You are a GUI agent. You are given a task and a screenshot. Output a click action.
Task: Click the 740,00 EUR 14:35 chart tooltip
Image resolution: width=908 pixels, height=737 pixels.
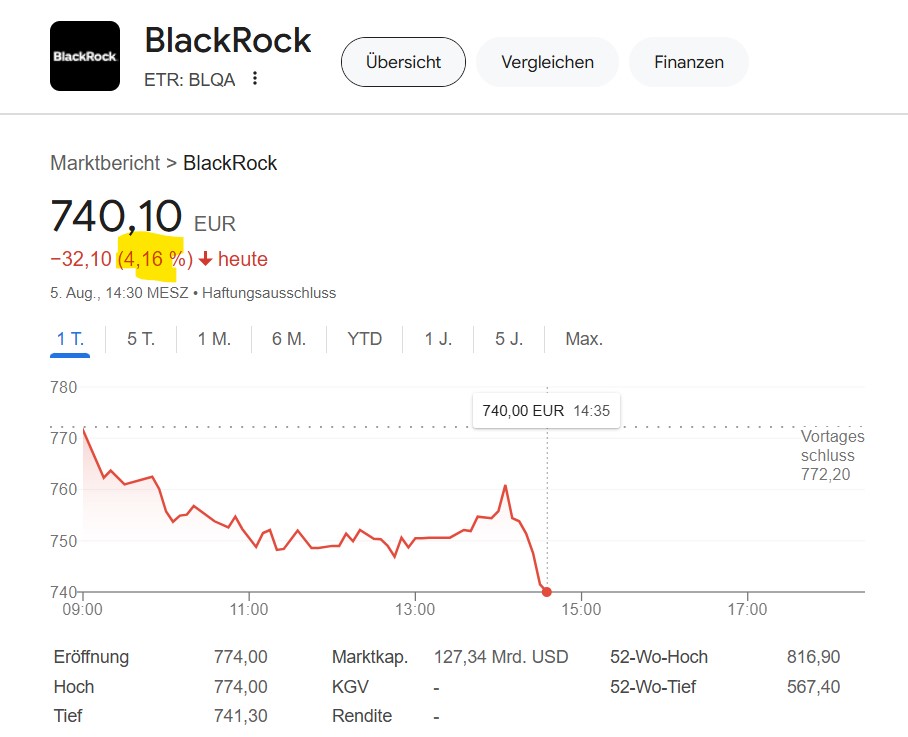[x=546, y=410]
